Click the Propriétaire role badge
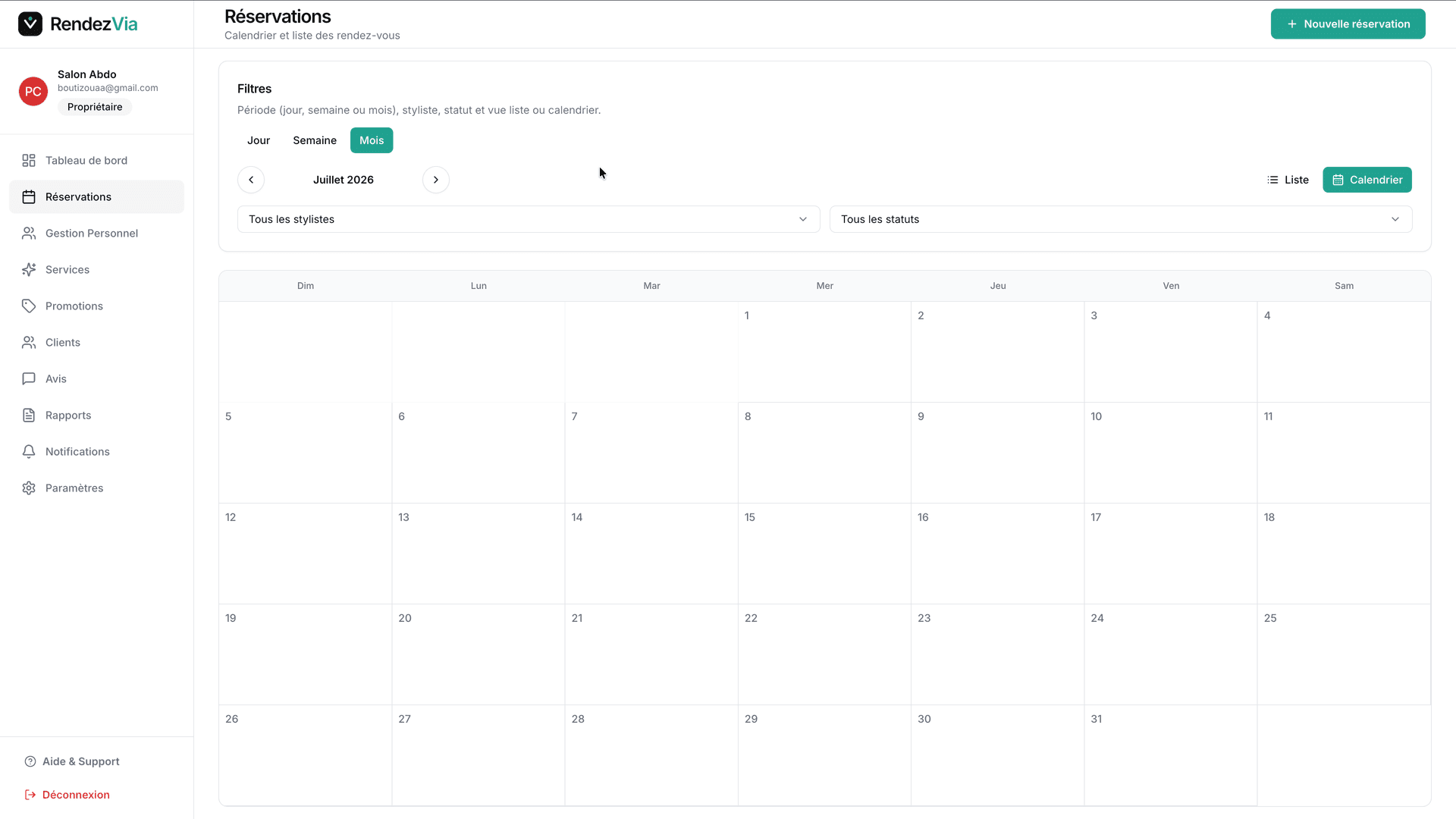Image resolution: width=1456 pixels, height=819 pixels. click(95, 107)
